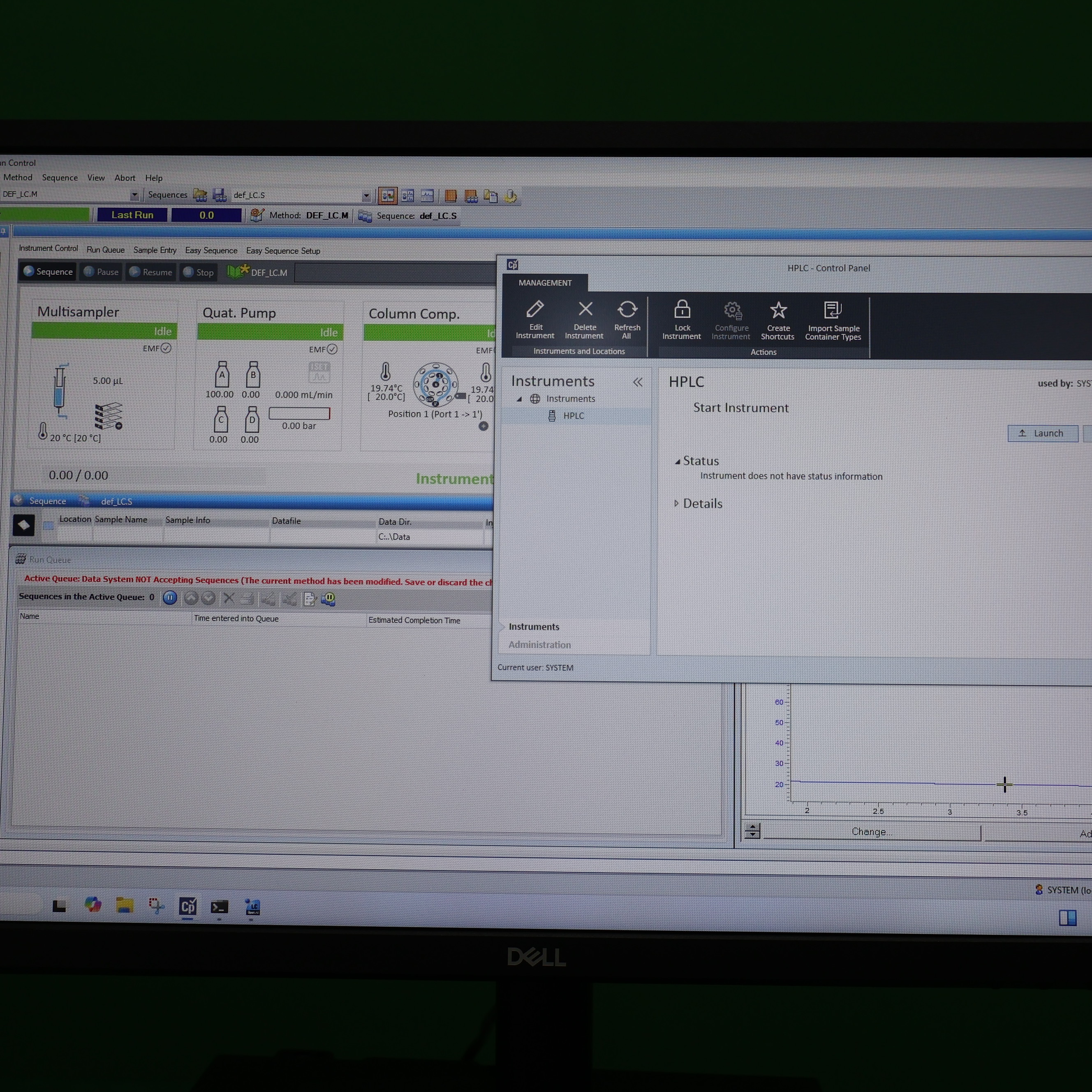
Task: Switch to Run Queue tab
Action: click(x=106, y=250)
